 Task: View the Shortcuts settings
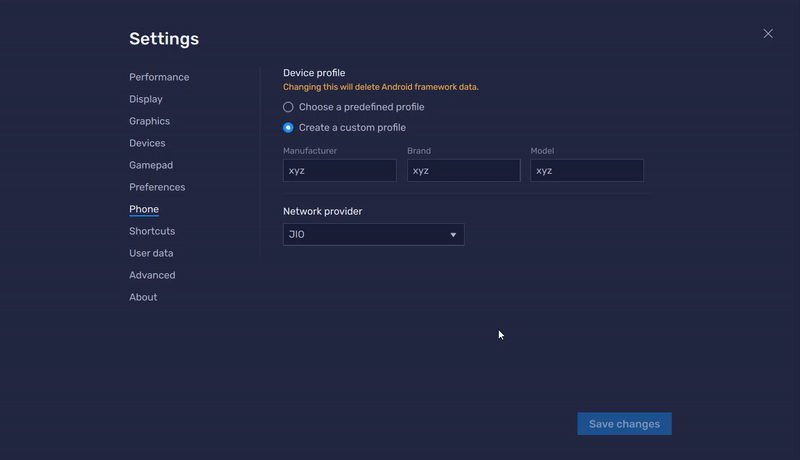point(152,231)
